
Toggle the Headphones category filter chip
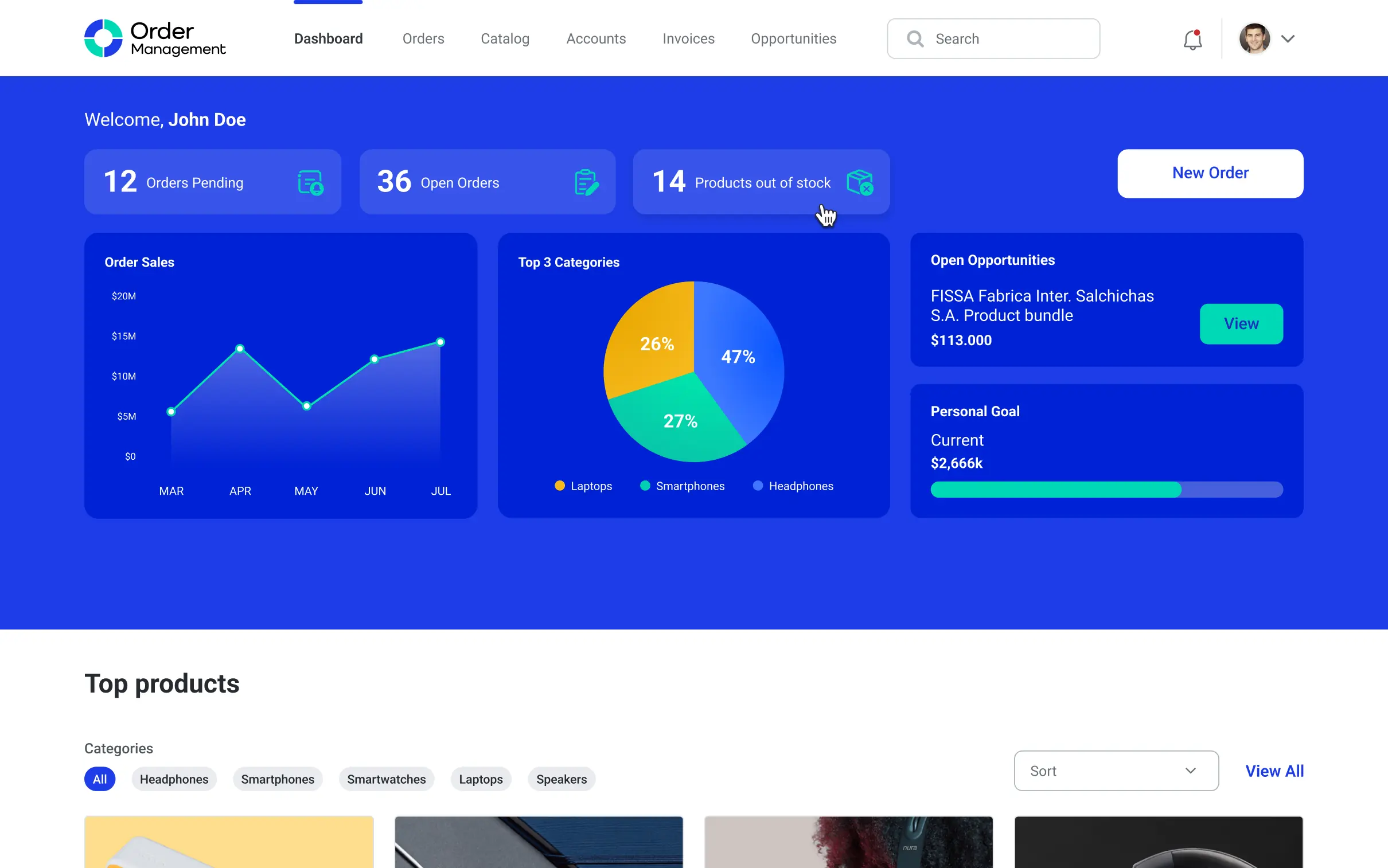pyautogui.click(x=173, y=779)
